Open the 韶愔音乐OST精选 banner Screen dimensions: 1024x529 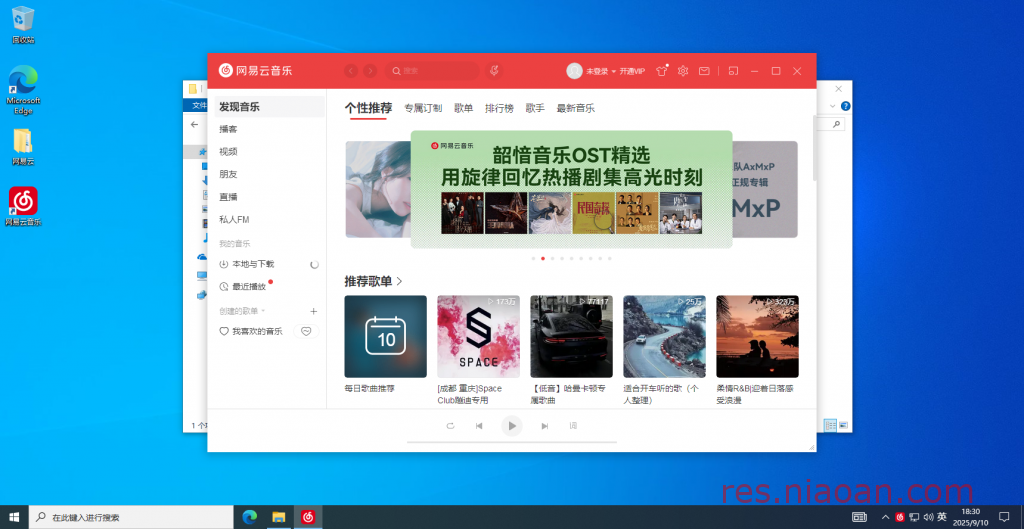571,189
